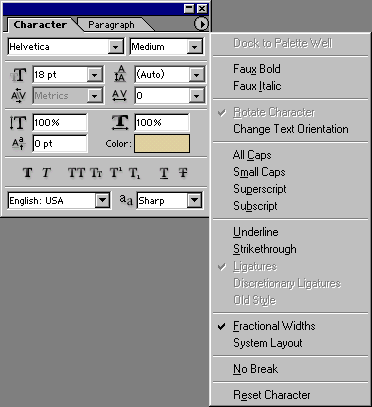Screen dimensions: 372x407
Task: Toggle the Faux Bold T icon
Action: (x=27, y=173)
